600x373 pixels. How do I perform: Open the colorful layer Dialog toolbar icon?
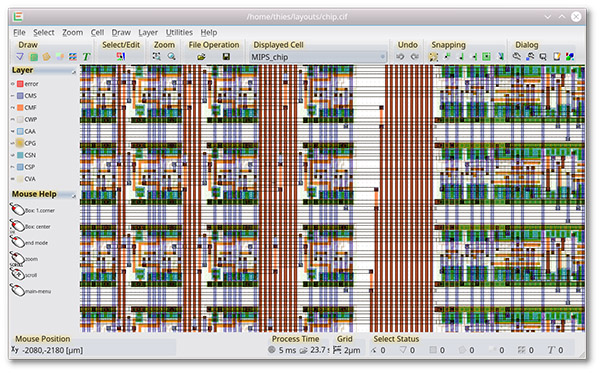pos(570,57)
